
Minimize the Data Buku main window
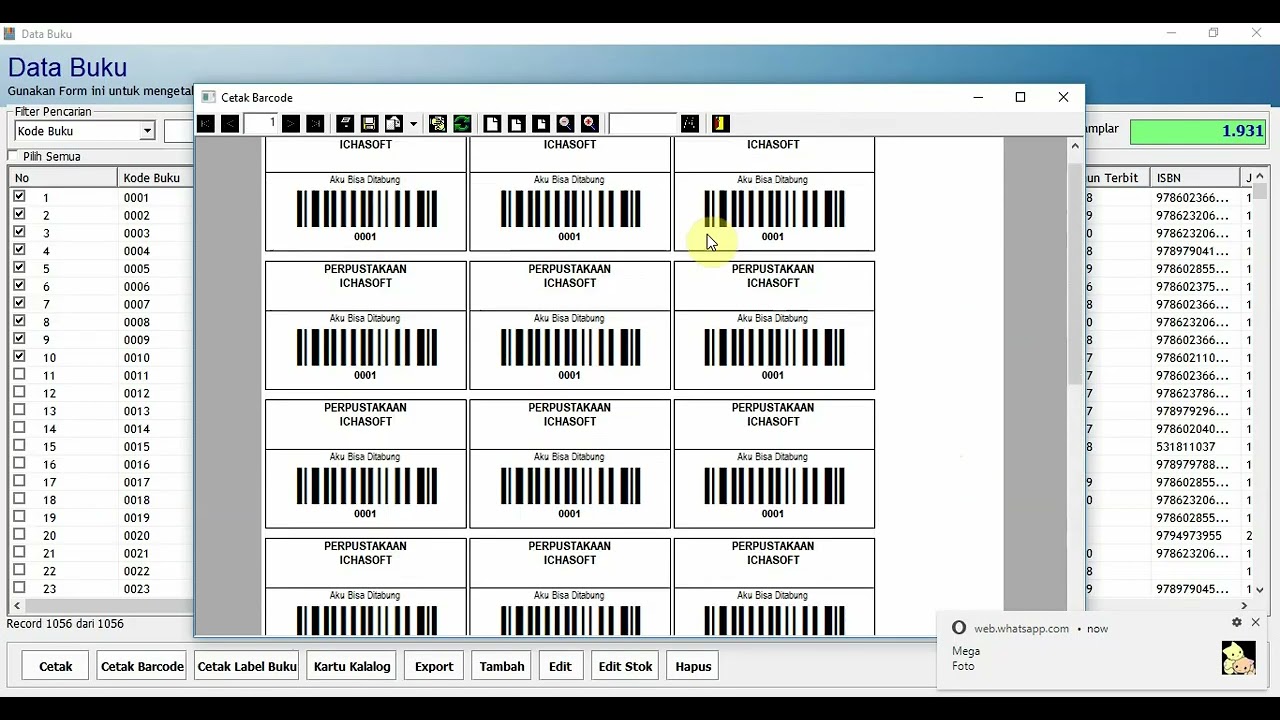1171,33
